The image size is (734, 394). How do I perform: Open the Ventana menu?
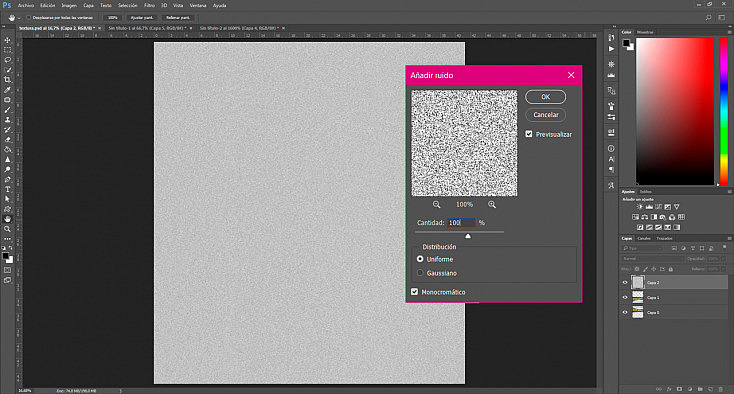(x=198, y=6)
